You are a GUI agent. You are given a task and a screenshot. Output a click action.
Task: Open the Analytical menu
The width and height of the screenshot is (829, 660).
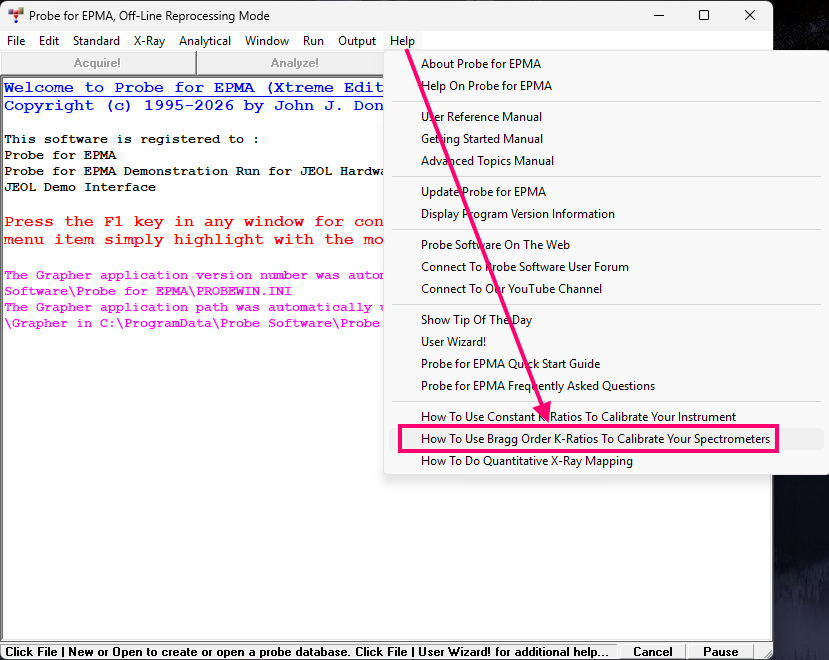coord(205,41)
